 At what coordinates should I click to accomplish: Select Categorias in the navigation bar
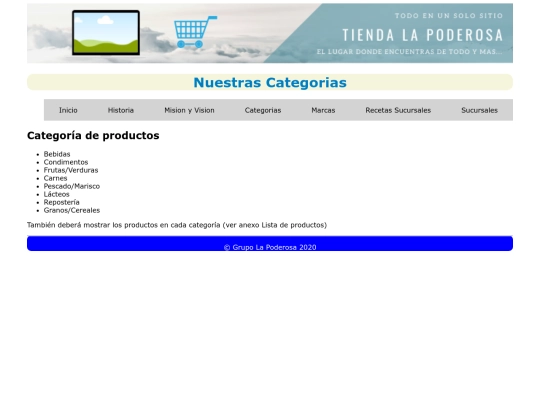tap(263, 110)
